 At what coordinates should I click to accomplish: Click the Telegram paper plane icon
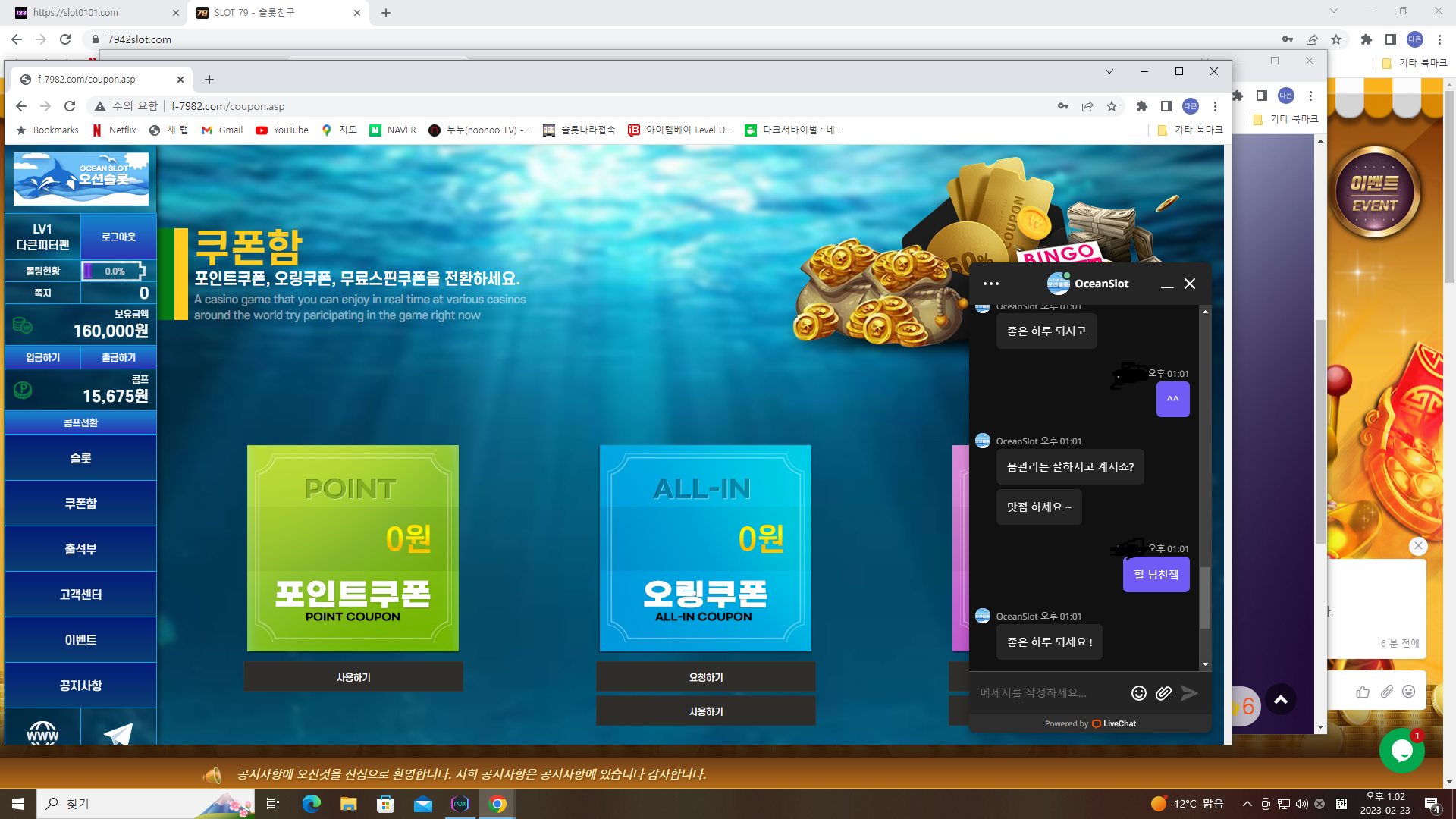click(118, 733)
